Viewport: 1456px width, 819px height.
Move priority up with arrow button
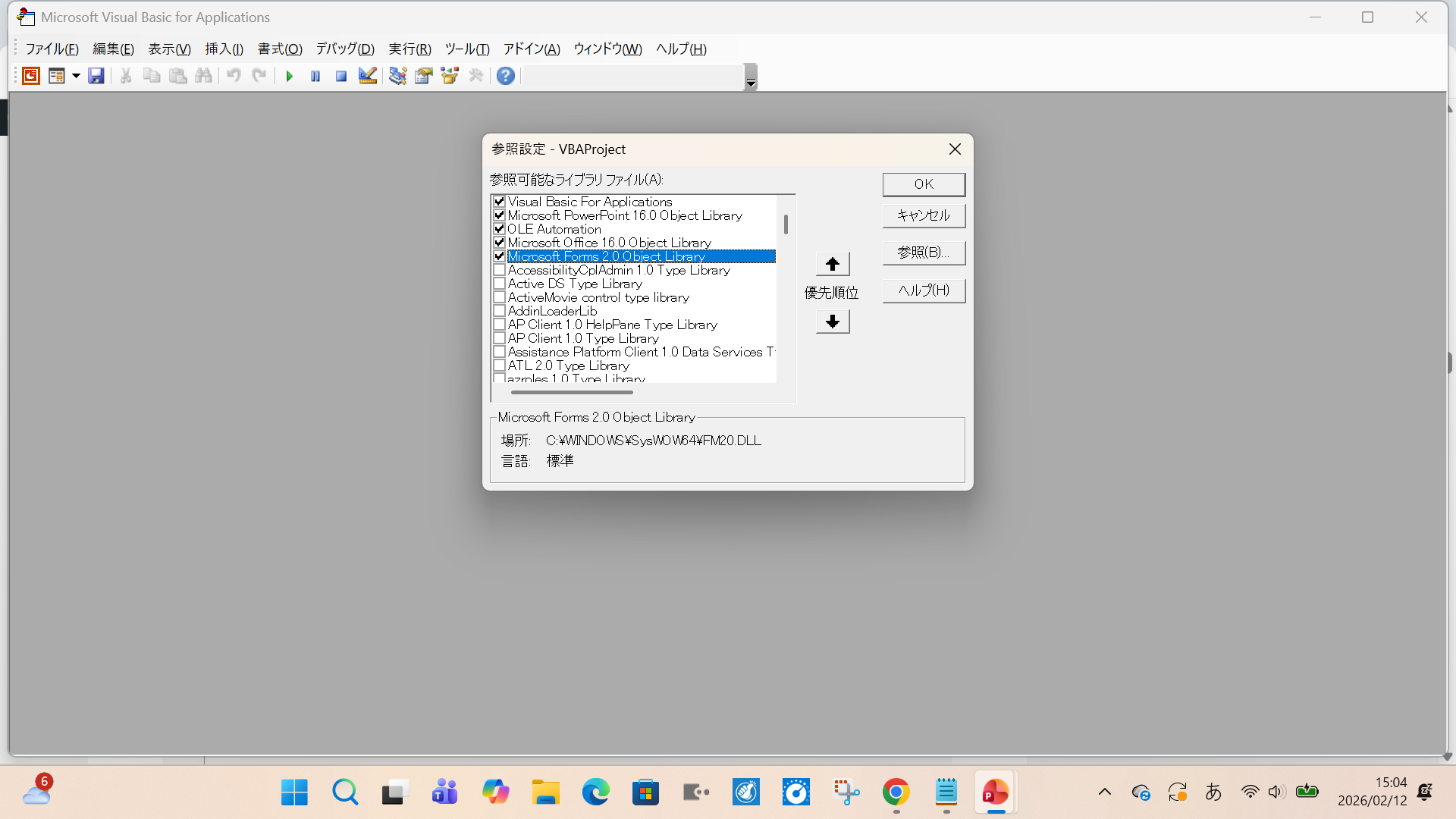click(832, 264)
